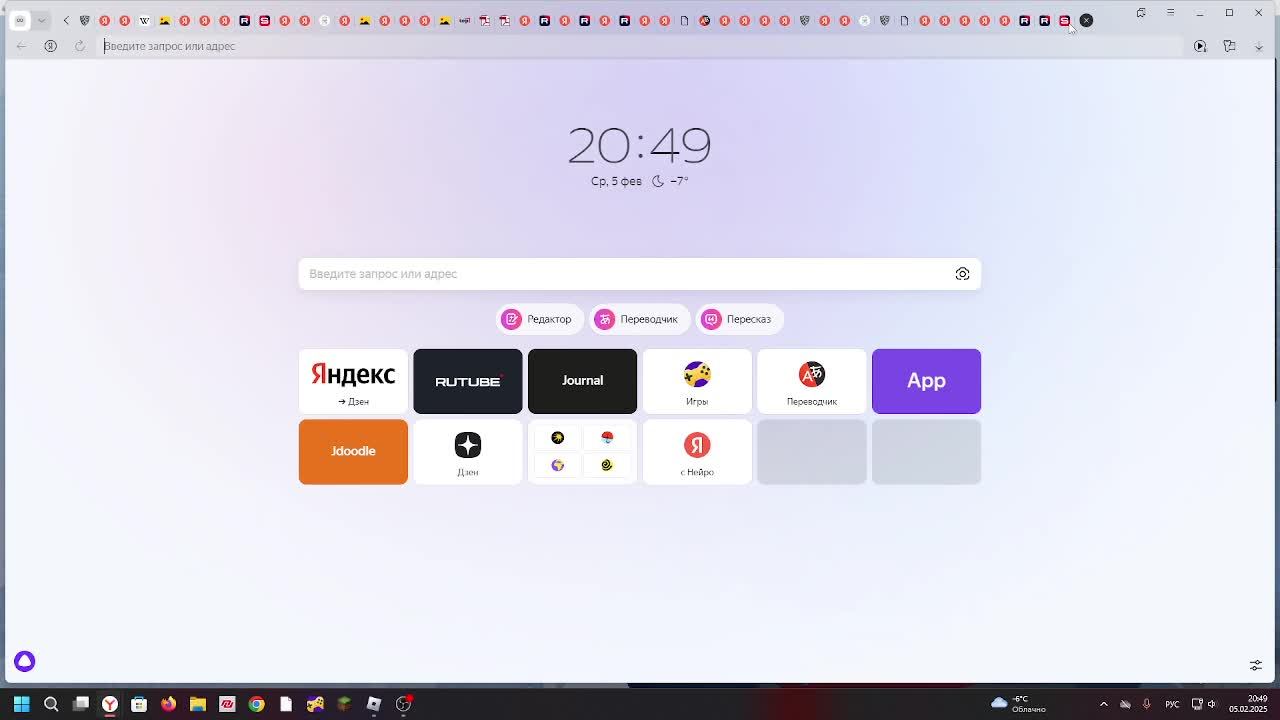Open the Minecraft block icon on taskbar
This screenshot has height=720, width=1280.
click(x=344, y=704)
